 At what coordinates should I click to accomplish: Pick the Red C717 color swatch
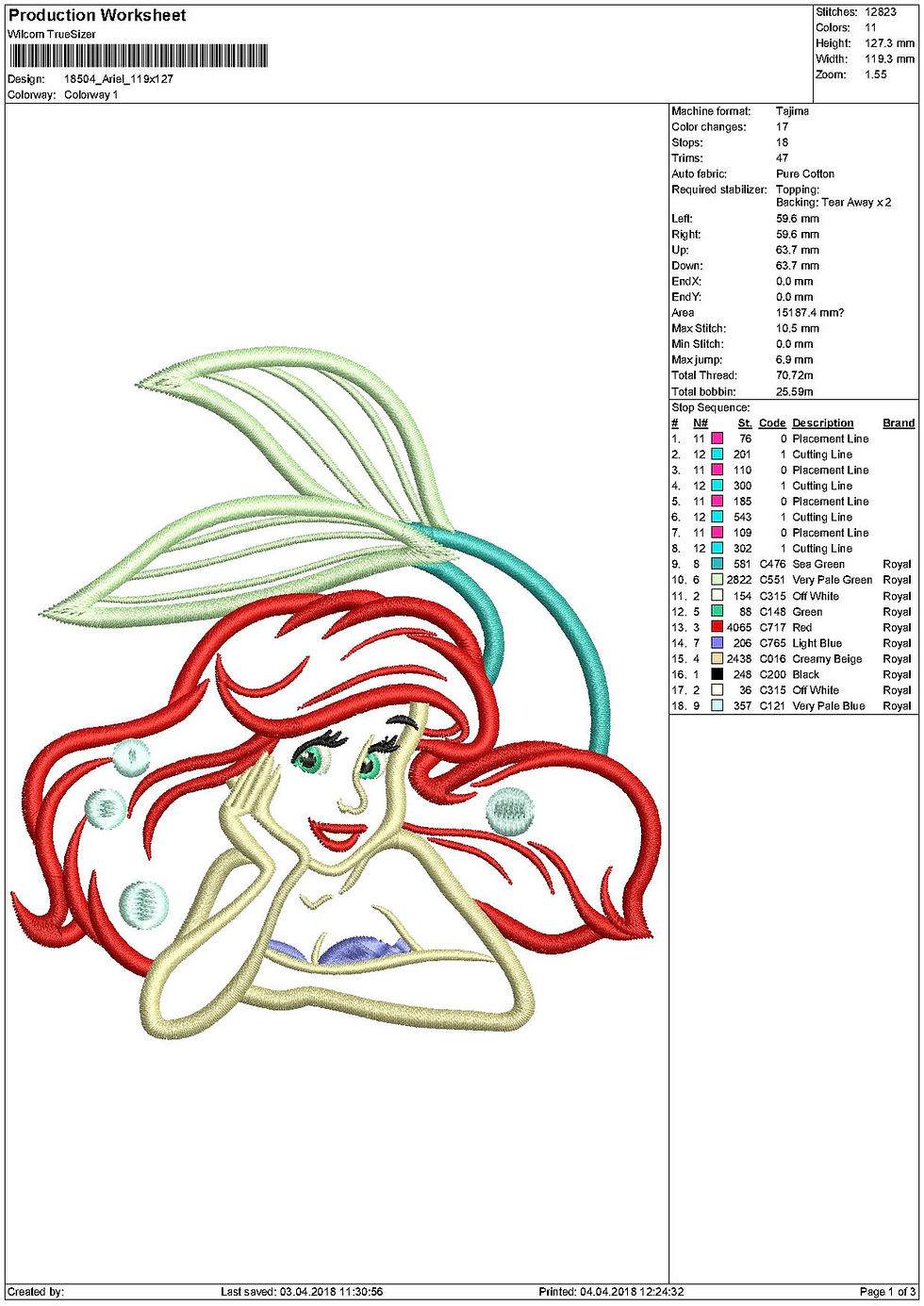click(717, 627)
